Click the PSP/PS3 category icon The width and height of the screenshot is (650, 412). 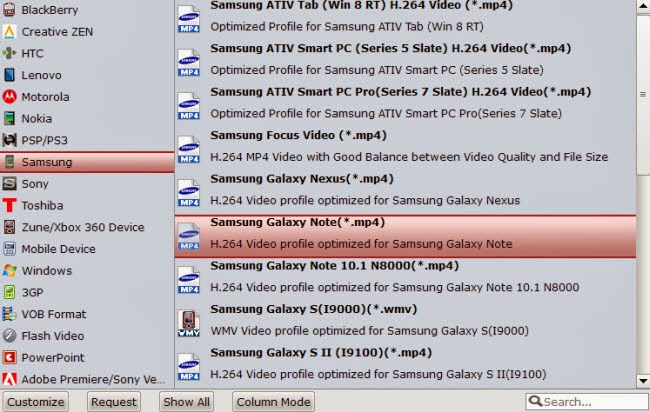[x=9, y=140]
